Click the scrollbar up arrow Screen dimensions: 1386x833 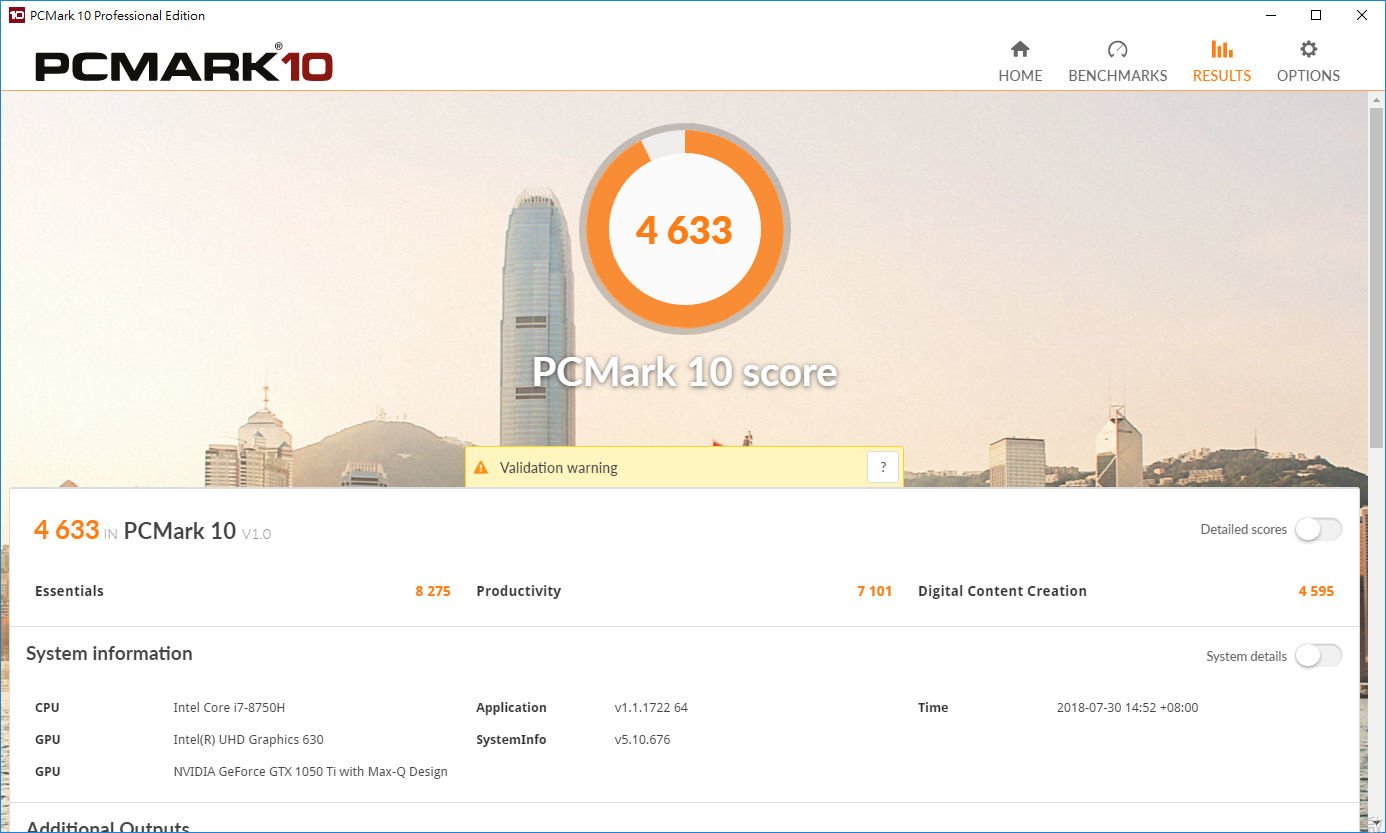1376,99
